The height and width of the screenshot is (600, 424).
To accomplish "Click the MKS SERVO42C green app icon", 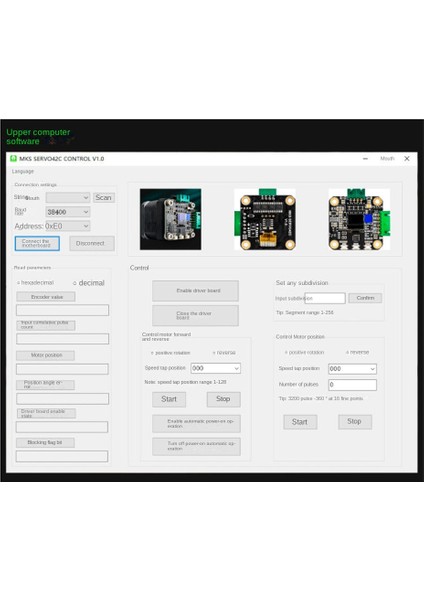I will click(13, 158).
